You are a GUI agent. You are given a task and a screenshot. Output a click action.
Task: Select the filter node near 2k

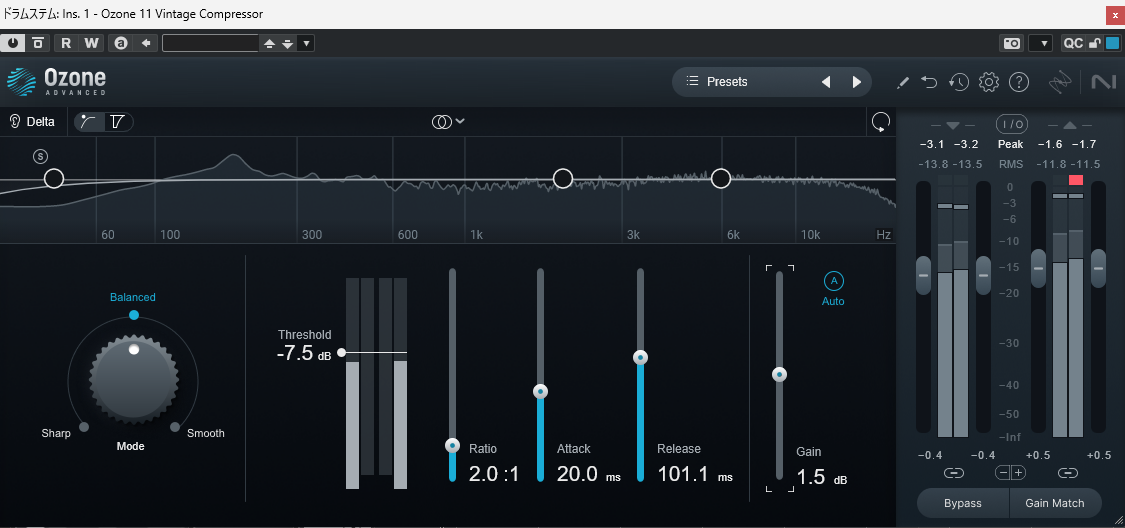563,179
